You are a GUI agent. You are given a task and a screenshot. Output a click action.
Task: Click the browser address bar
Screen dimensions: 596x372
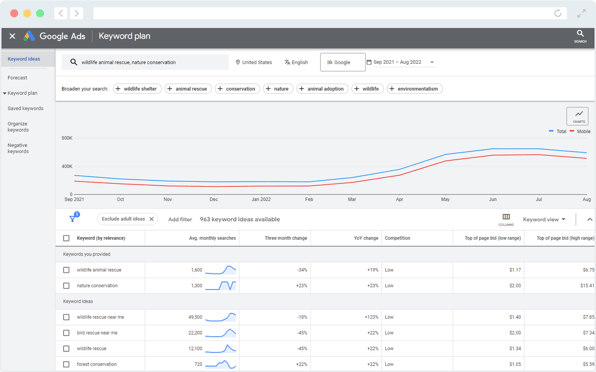[x=330, y=13]
